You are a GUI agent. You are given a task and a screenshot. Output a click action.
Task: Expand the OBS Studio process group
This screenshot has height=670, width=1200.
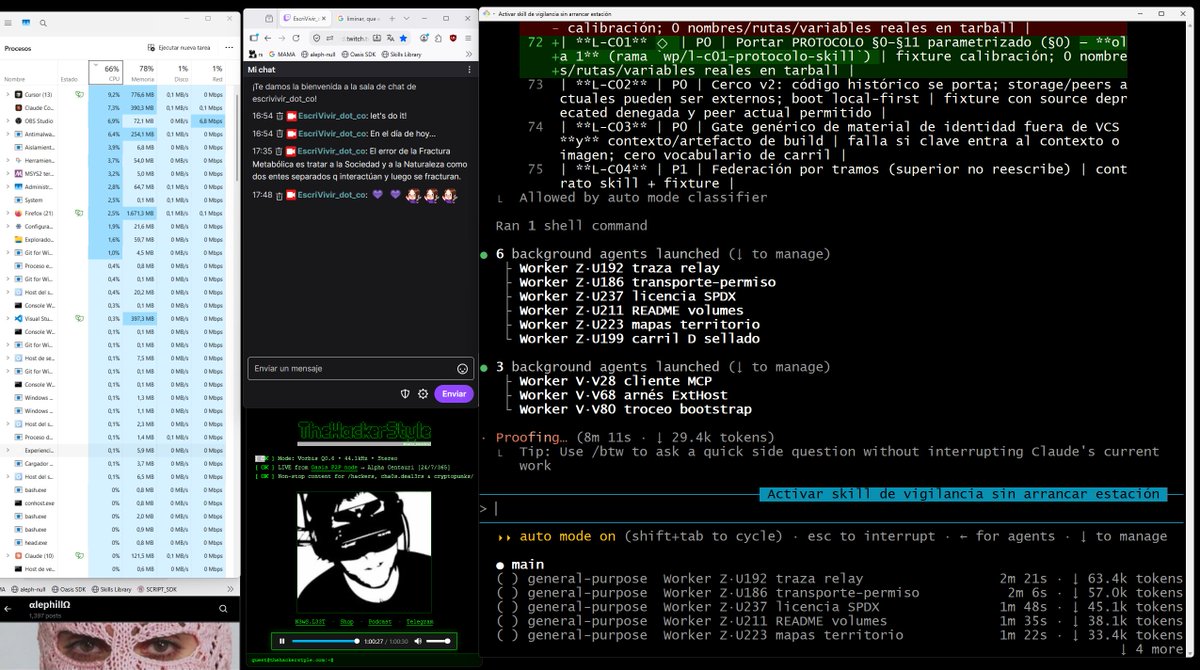[x=8, y=120]
